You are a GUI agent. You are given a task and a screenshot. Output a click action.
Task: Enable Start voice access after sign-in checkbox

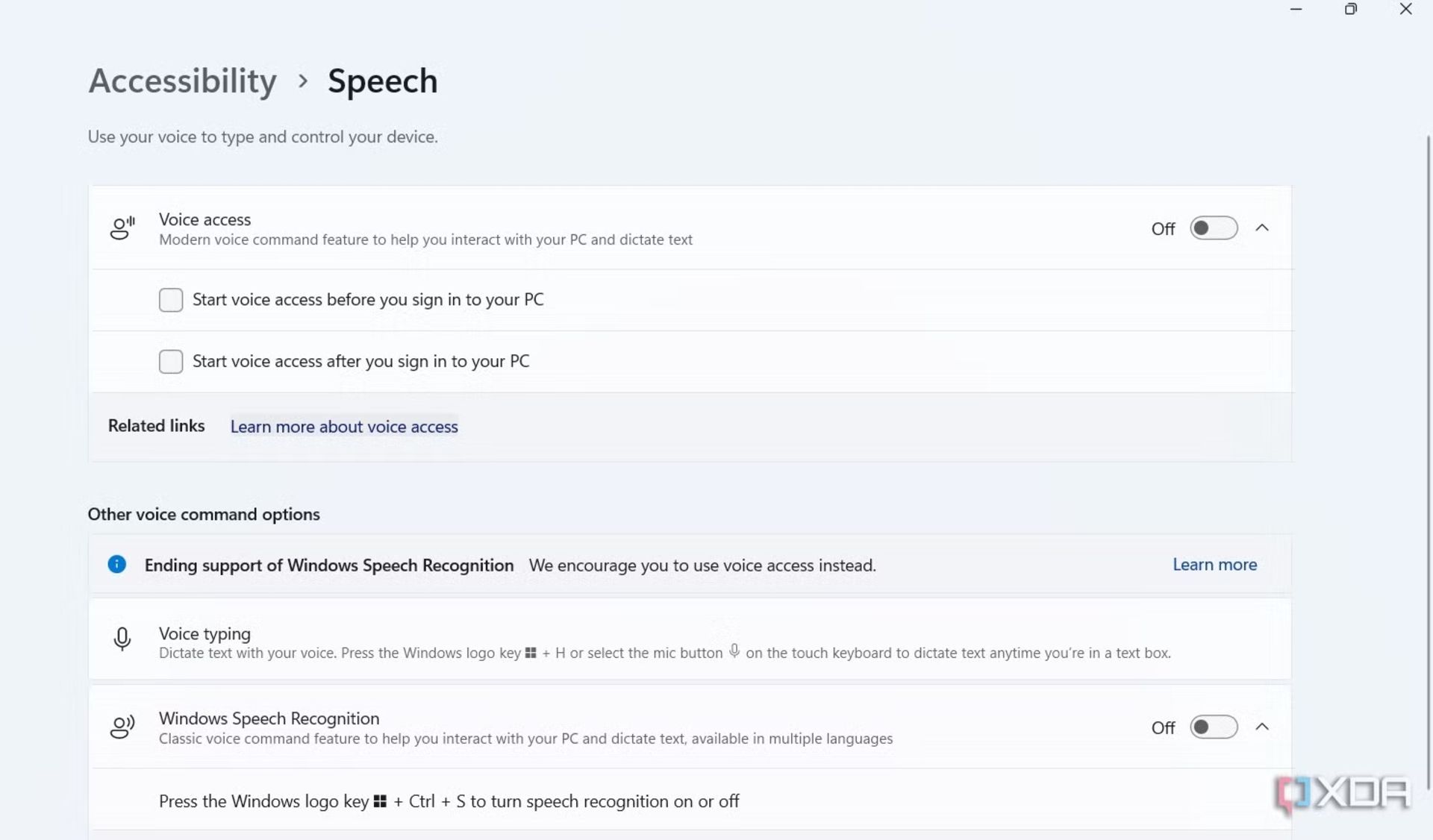click(170, 361)
